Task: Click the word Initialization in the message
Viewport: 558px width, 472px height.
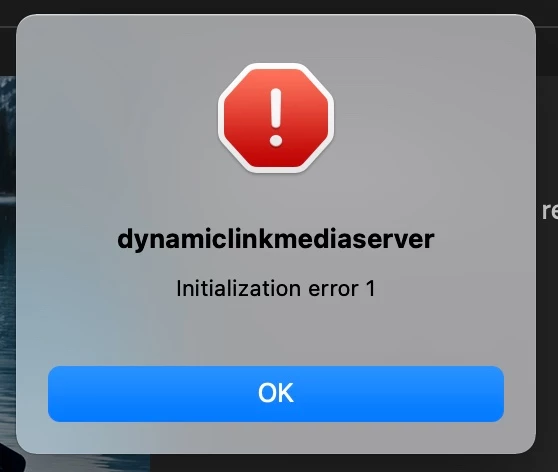Action: (239, 288)
